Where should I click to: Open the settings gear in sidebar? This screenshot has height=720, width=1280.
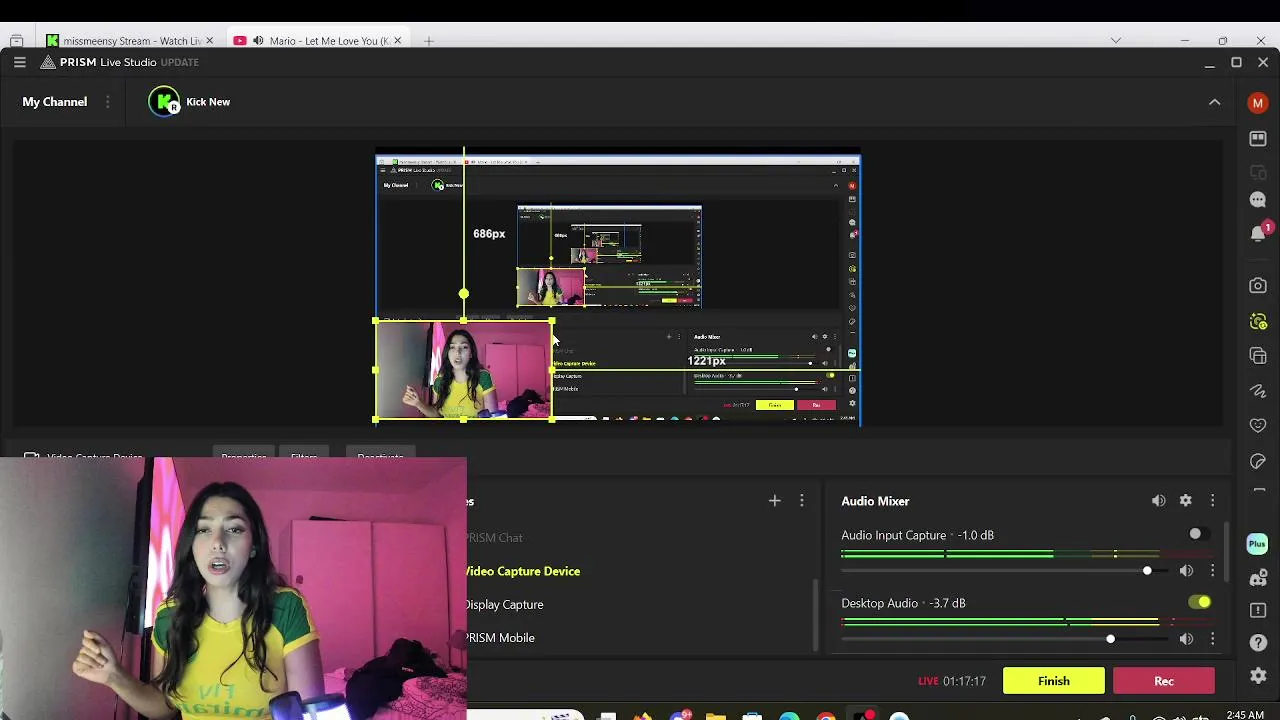(x=1258, y=676)
